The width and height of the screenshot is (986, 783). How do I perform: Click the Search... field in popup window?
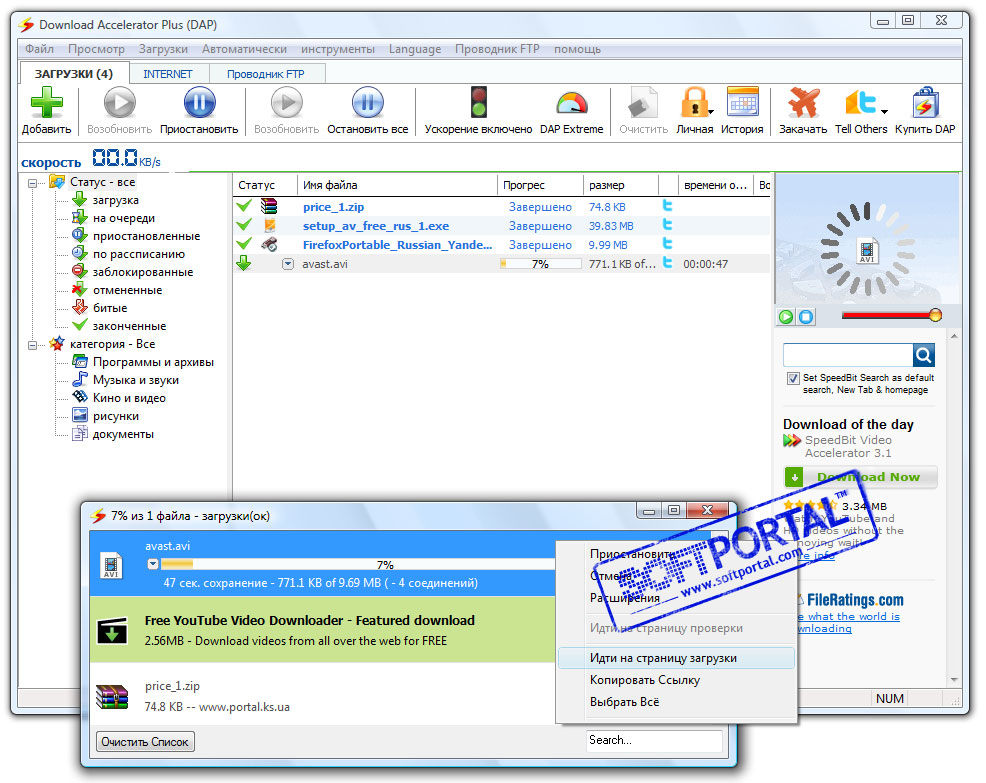pyautogui.click(x=654, y=740)
